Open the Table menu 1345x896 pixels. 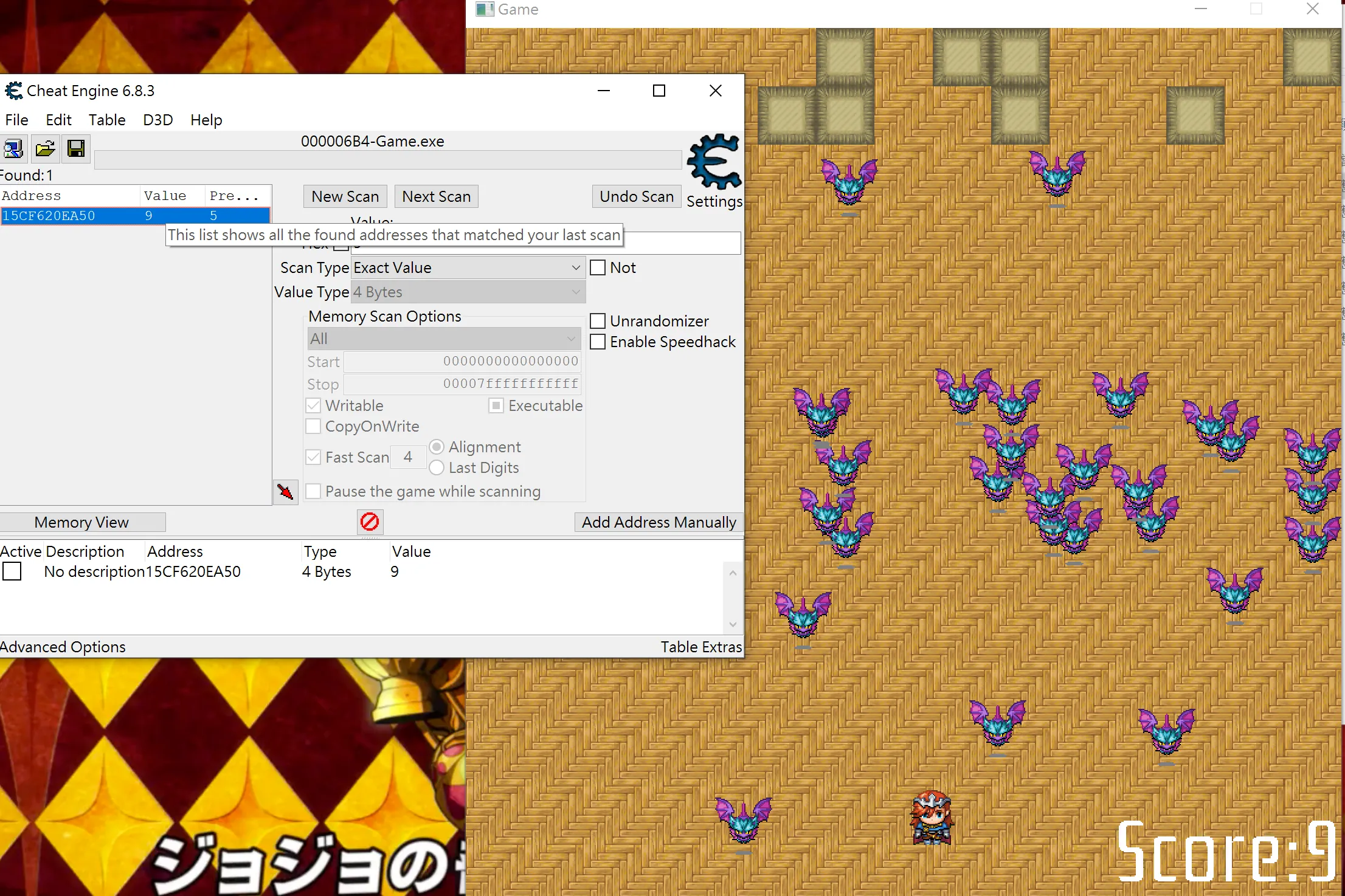pyautogui.click(x=107, y=120)
